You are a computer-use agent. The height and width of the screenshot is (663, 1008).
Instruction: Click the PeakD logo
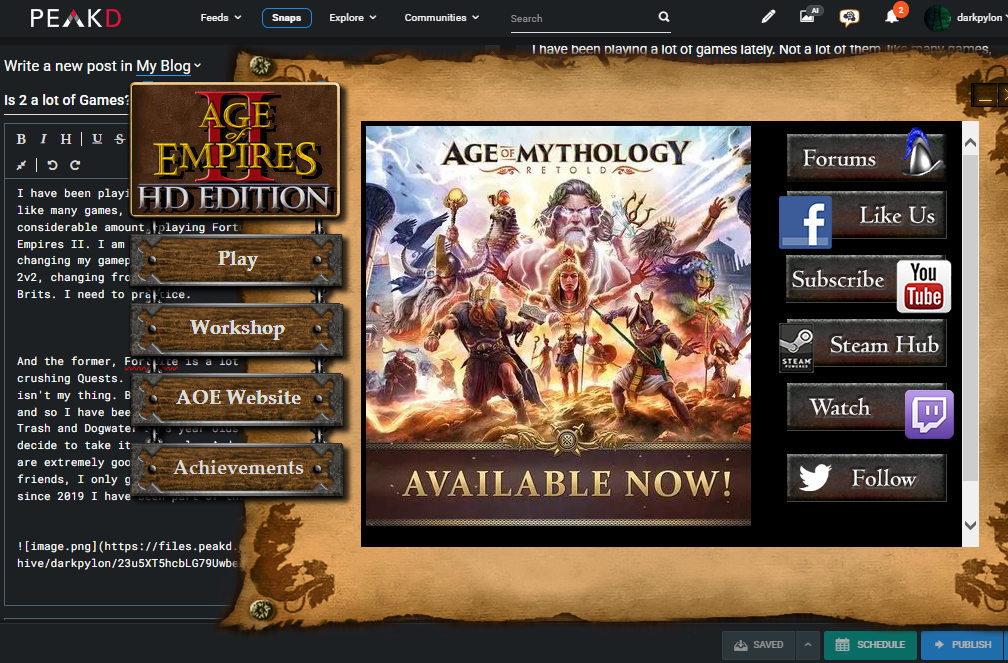point(75,18)
